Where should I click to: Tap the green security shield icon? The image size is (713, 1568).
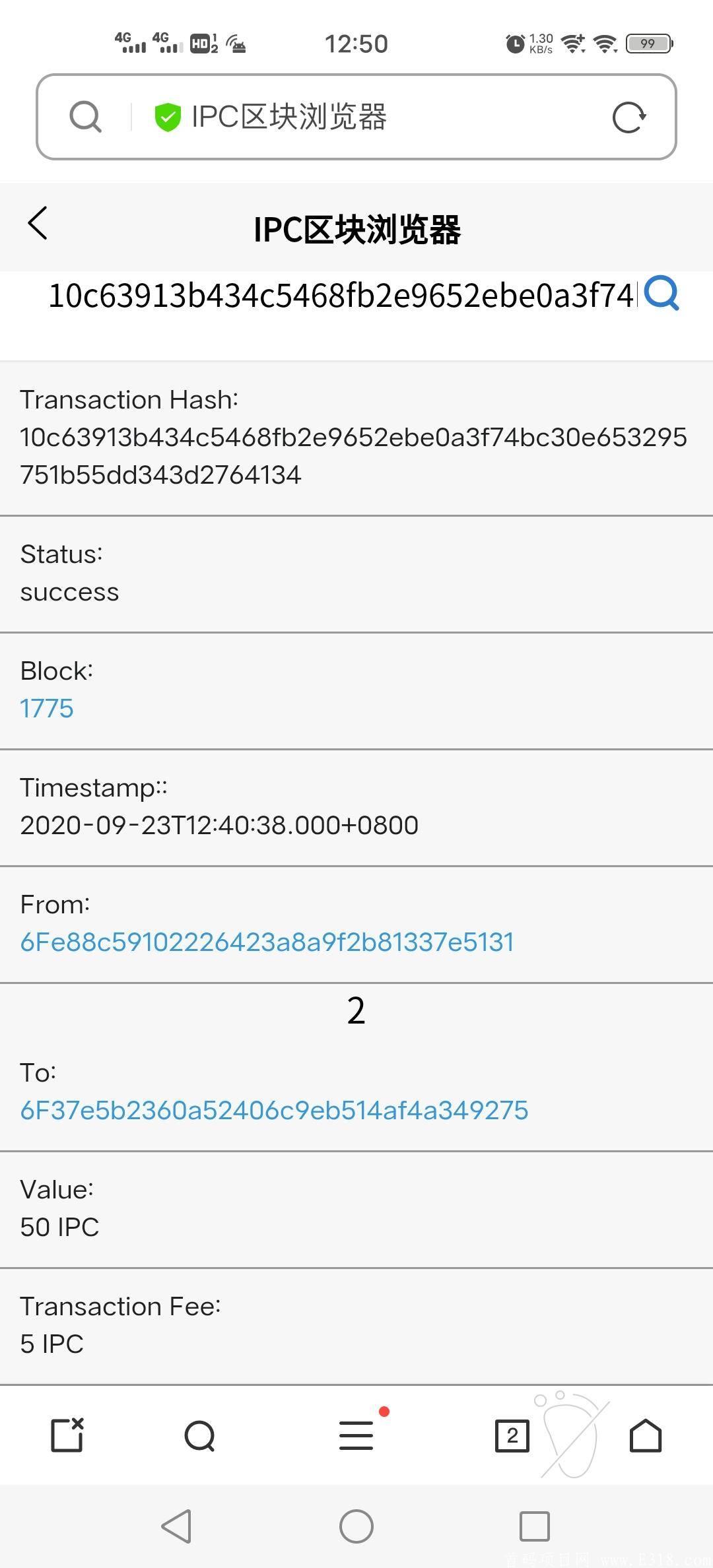click(168, 117)
